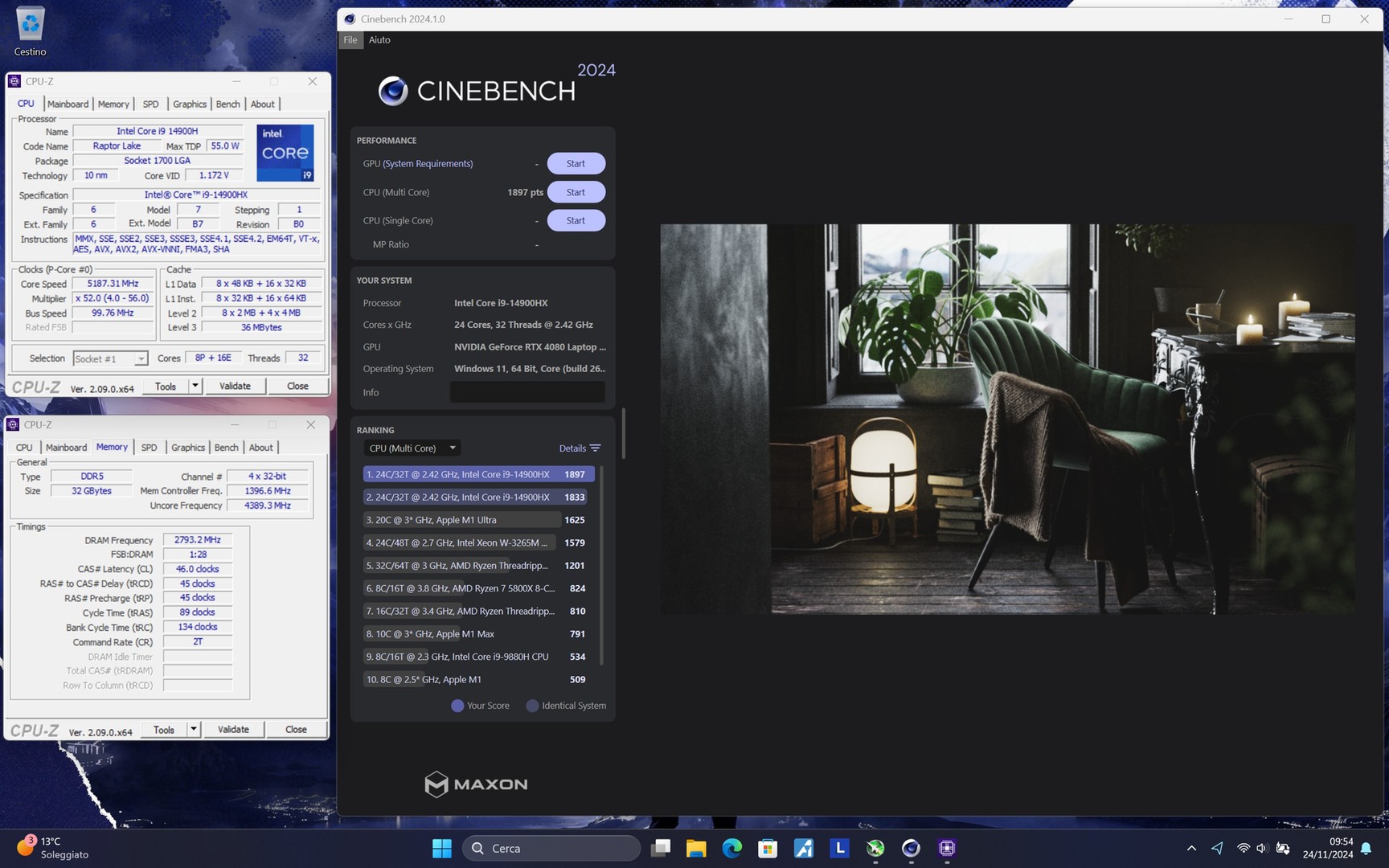Open the stylized 'A' app in taskbar
Viewport: 1389px width, 868px height.
pos(804,848)
